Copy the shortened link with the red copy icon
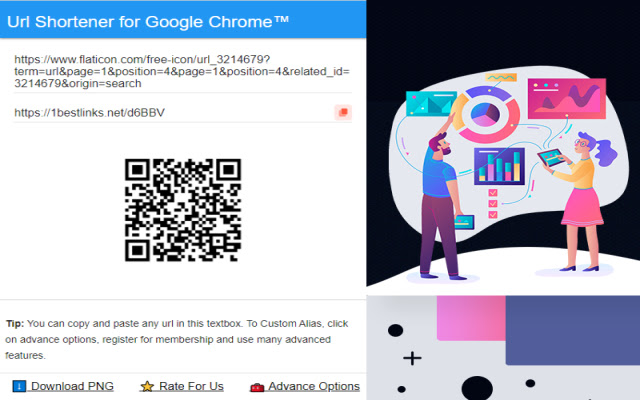 pos(343,112)
